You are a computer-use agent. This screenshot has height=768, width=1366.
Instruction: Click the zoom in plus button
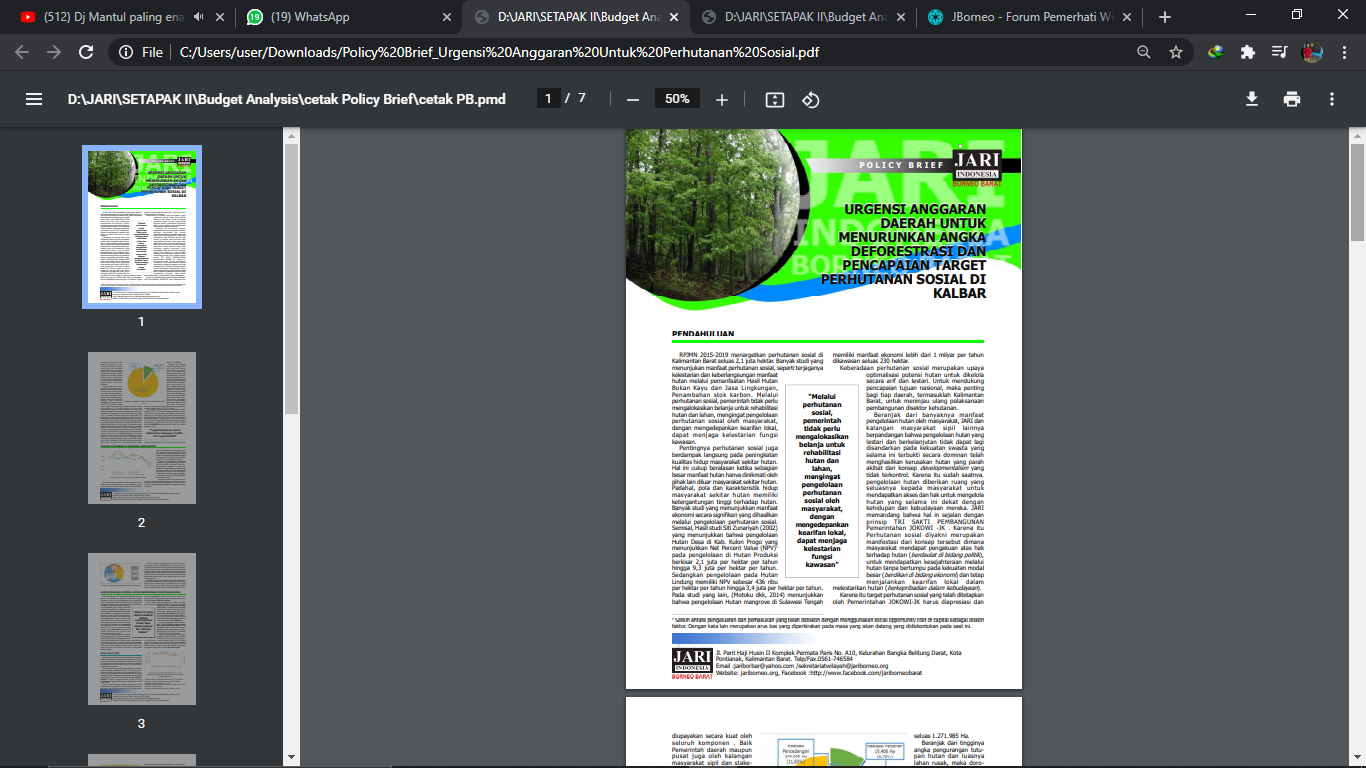[x=722, y=99]
